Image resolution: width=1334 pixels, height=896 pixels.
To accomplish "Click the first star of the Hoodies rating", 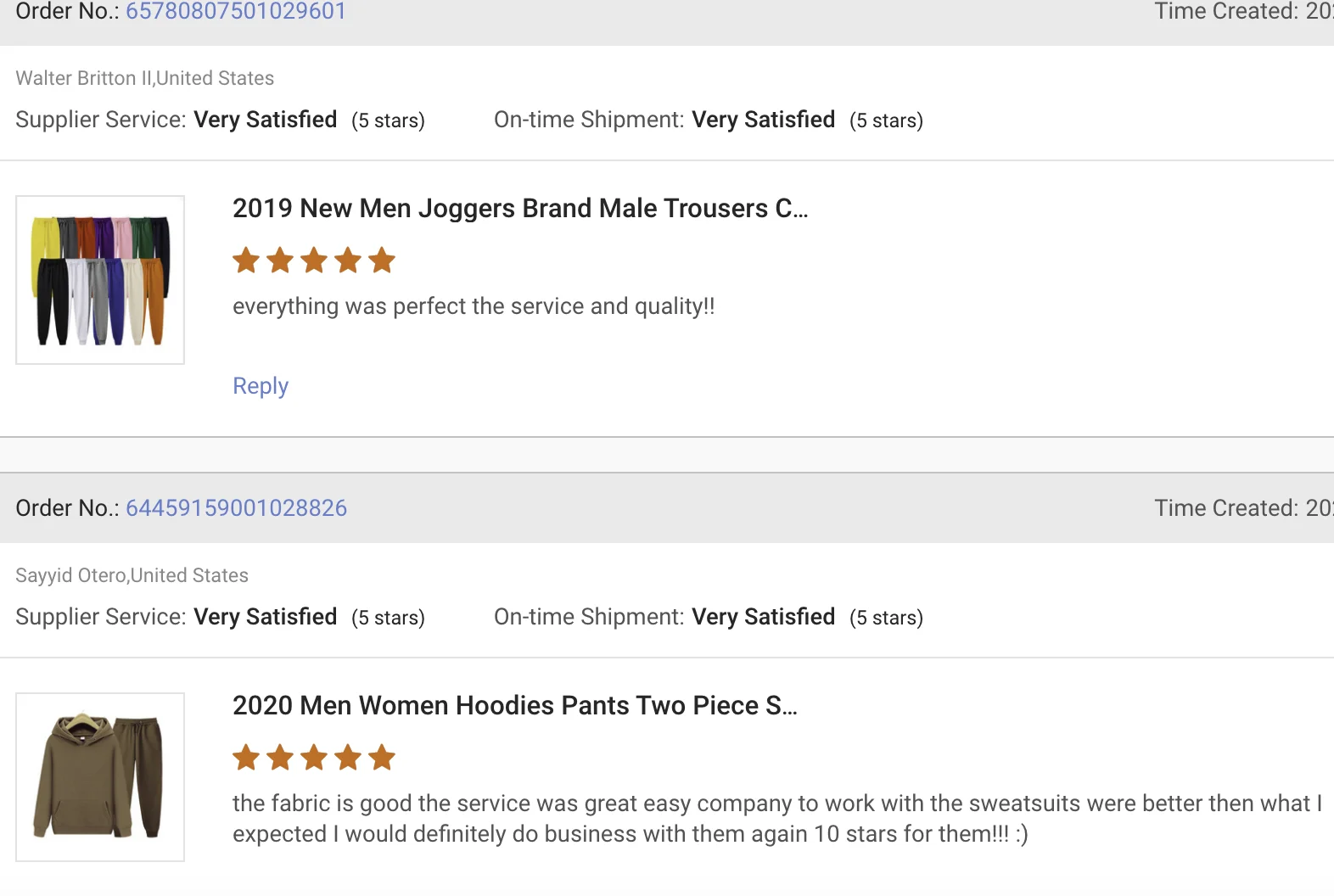I will tap(246, 758).
